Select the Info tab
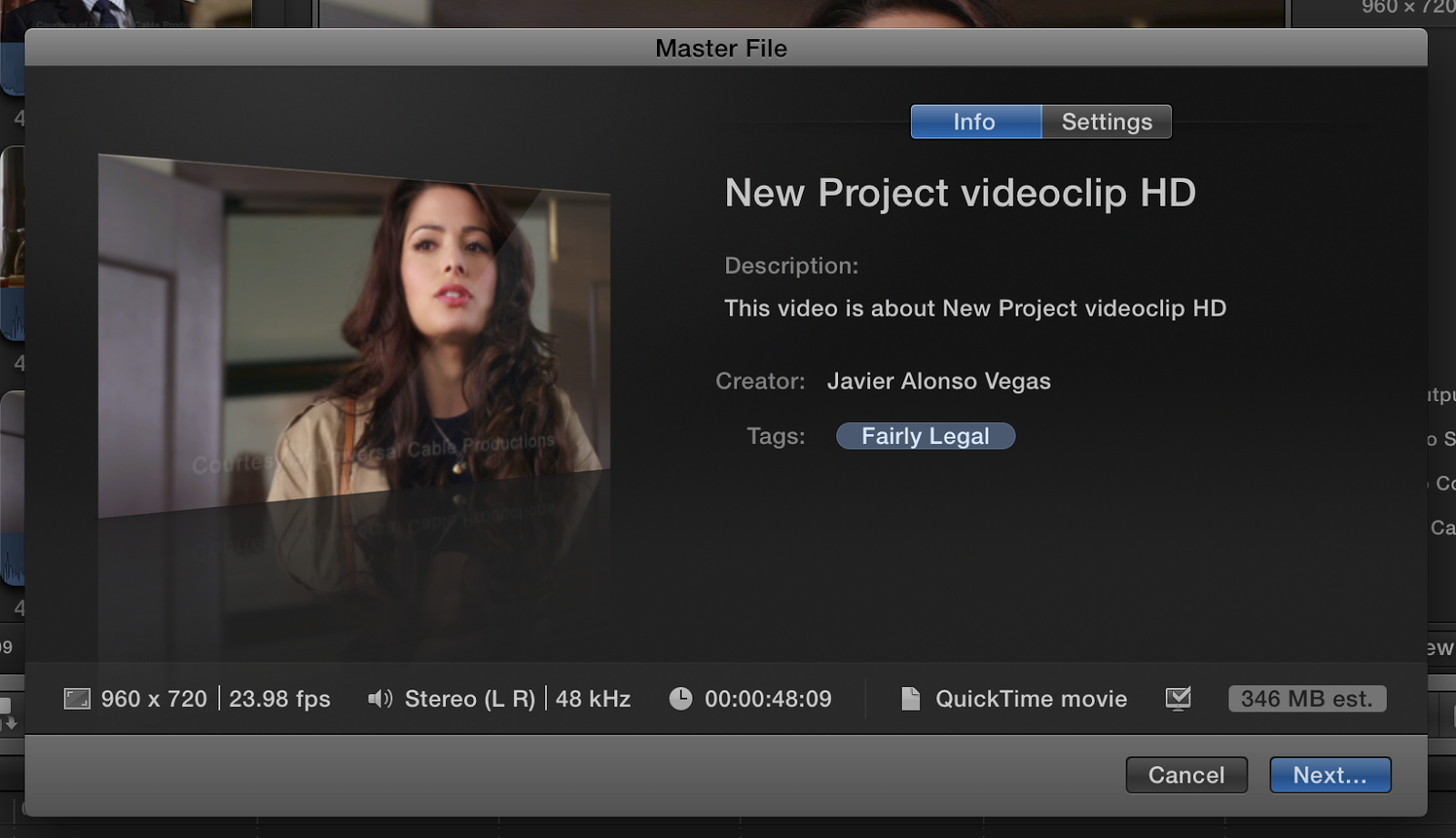The width and height of the screenshot is (1456, 838). pos(975,121)
